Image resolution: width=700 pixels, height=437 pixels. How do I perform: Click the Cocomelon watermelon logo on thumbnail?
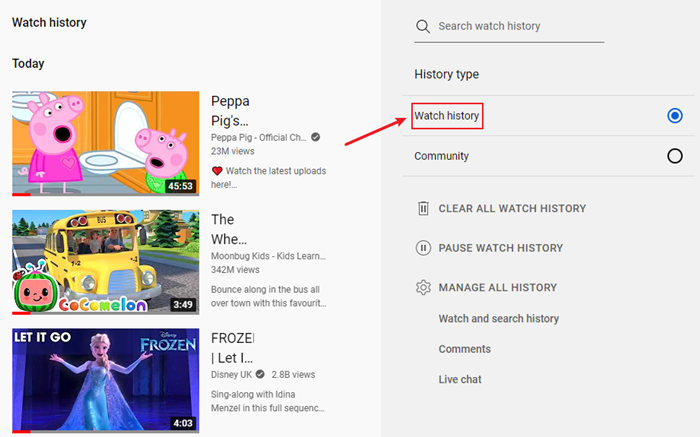click(x=31, y=290)
